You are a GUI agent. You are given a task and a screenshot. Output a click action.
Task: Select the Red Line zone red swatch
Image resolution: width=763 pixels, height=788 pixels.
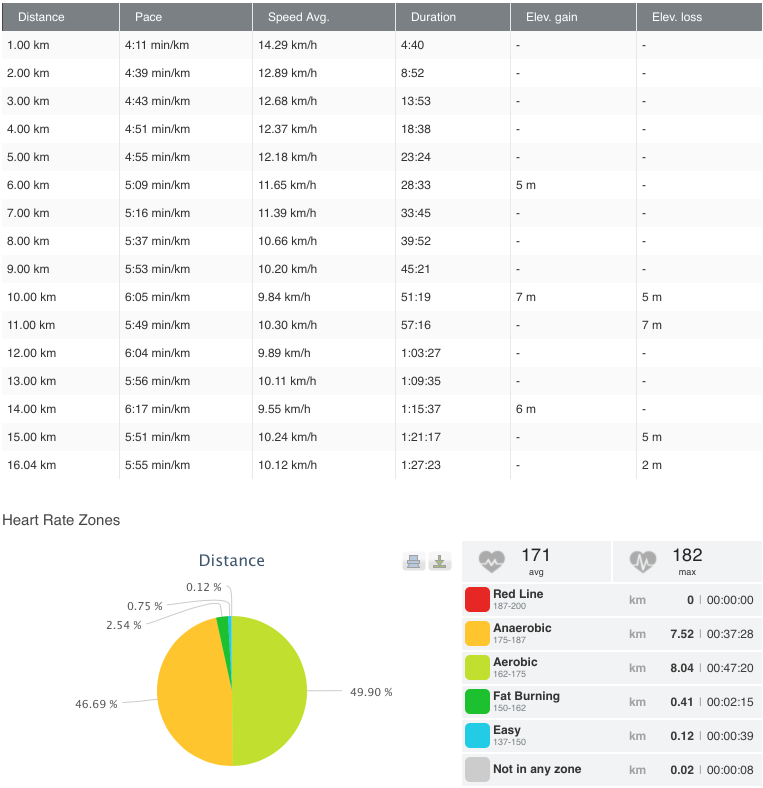tap(477, 600)
